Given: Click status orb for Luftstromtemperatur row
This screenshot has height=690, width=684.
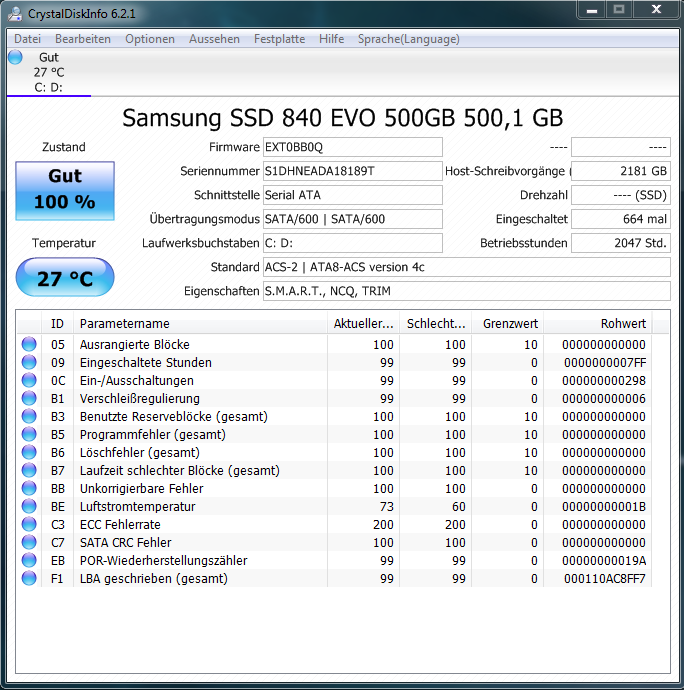Looking at the screenshot, I should [x=29, y=506].
